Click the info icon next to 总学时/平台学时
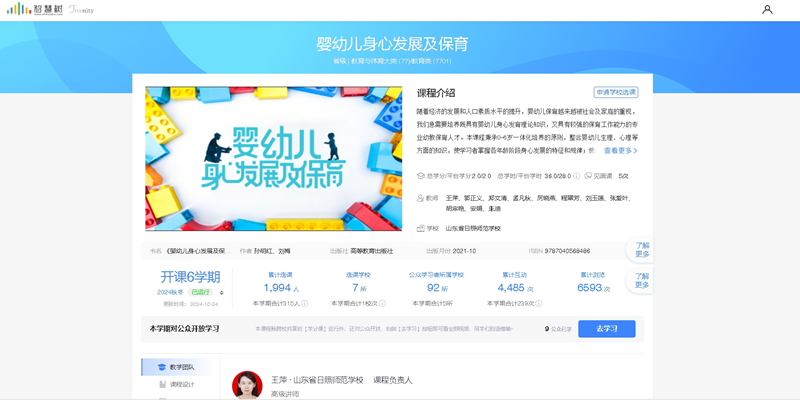 pyautogui.click(x=577, y=176)
